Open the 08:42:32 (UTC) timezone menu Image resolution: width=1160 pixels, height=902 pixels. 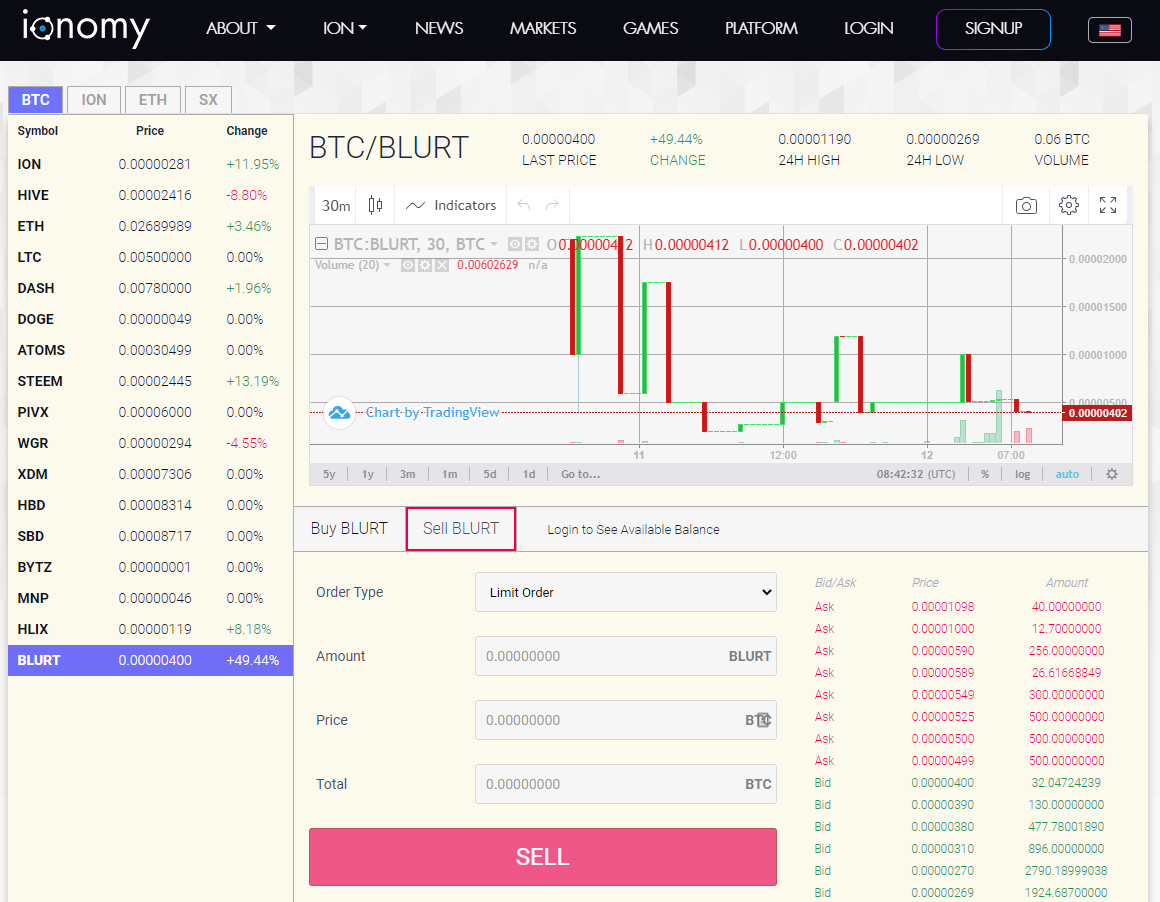916,474
